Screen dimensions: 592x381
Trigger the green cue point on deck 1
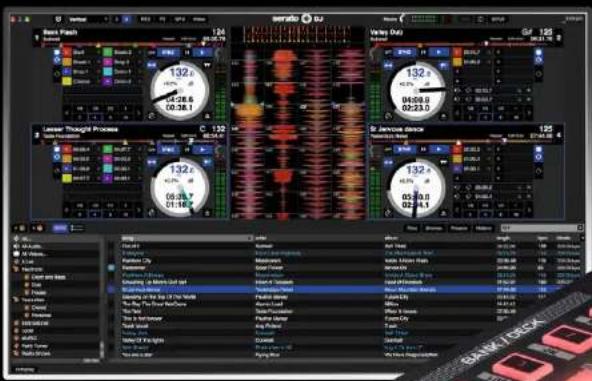coord(108,52)
